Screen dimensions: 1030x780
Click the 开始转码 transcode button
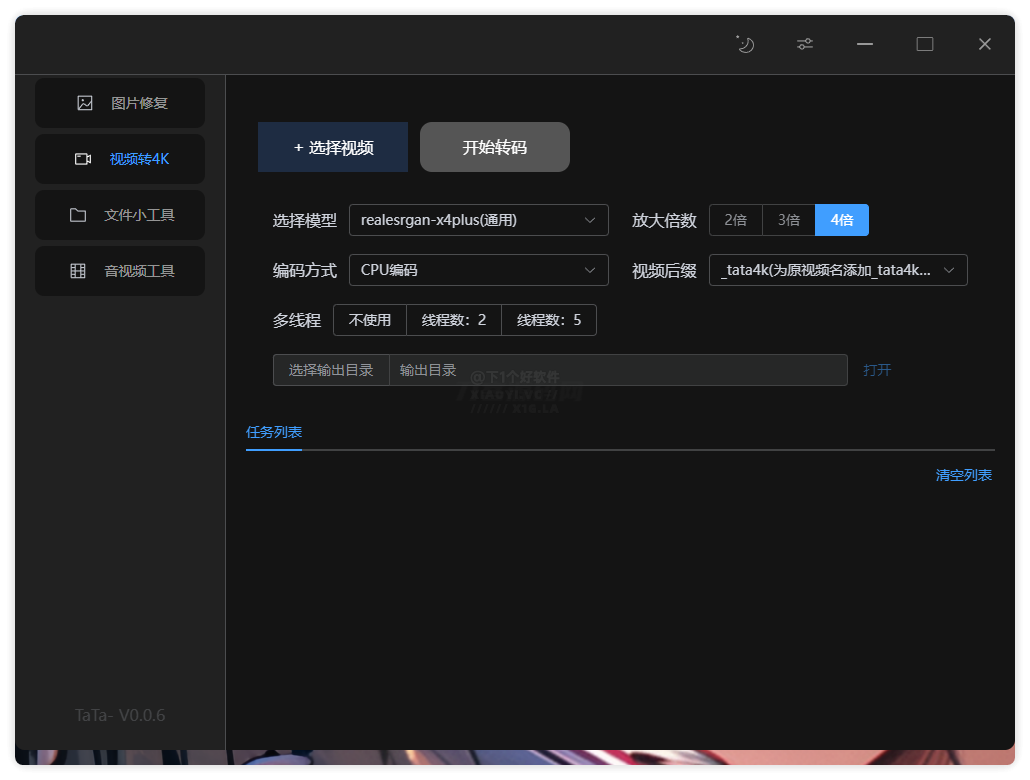point(494,146)
